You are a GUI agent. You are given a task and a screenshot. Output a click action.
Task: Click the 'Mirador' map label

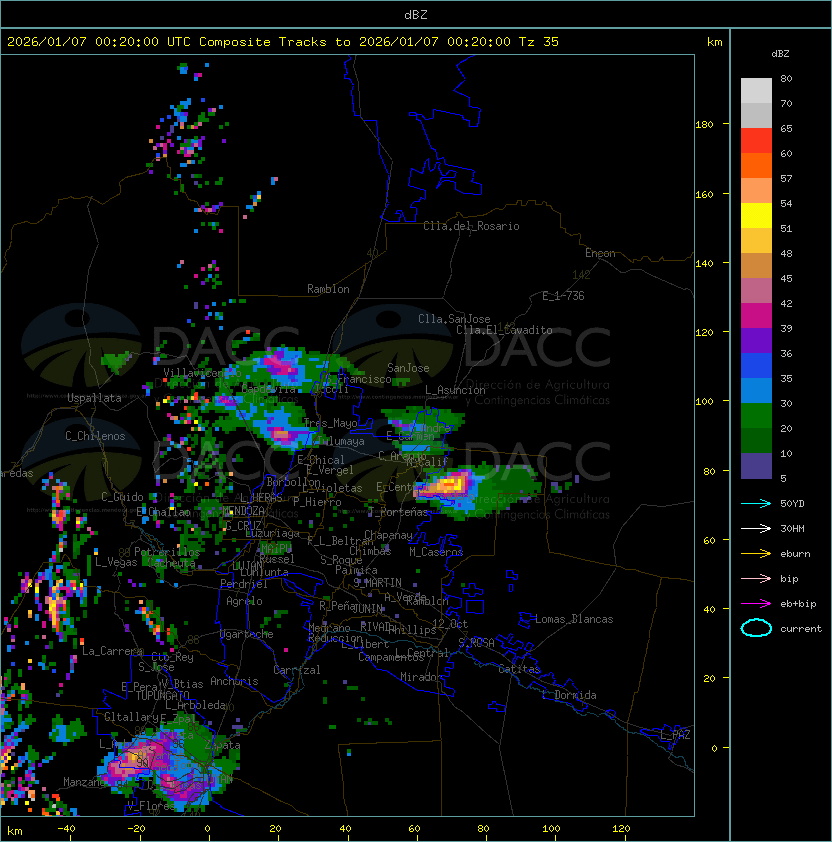(x=421, y=677)
